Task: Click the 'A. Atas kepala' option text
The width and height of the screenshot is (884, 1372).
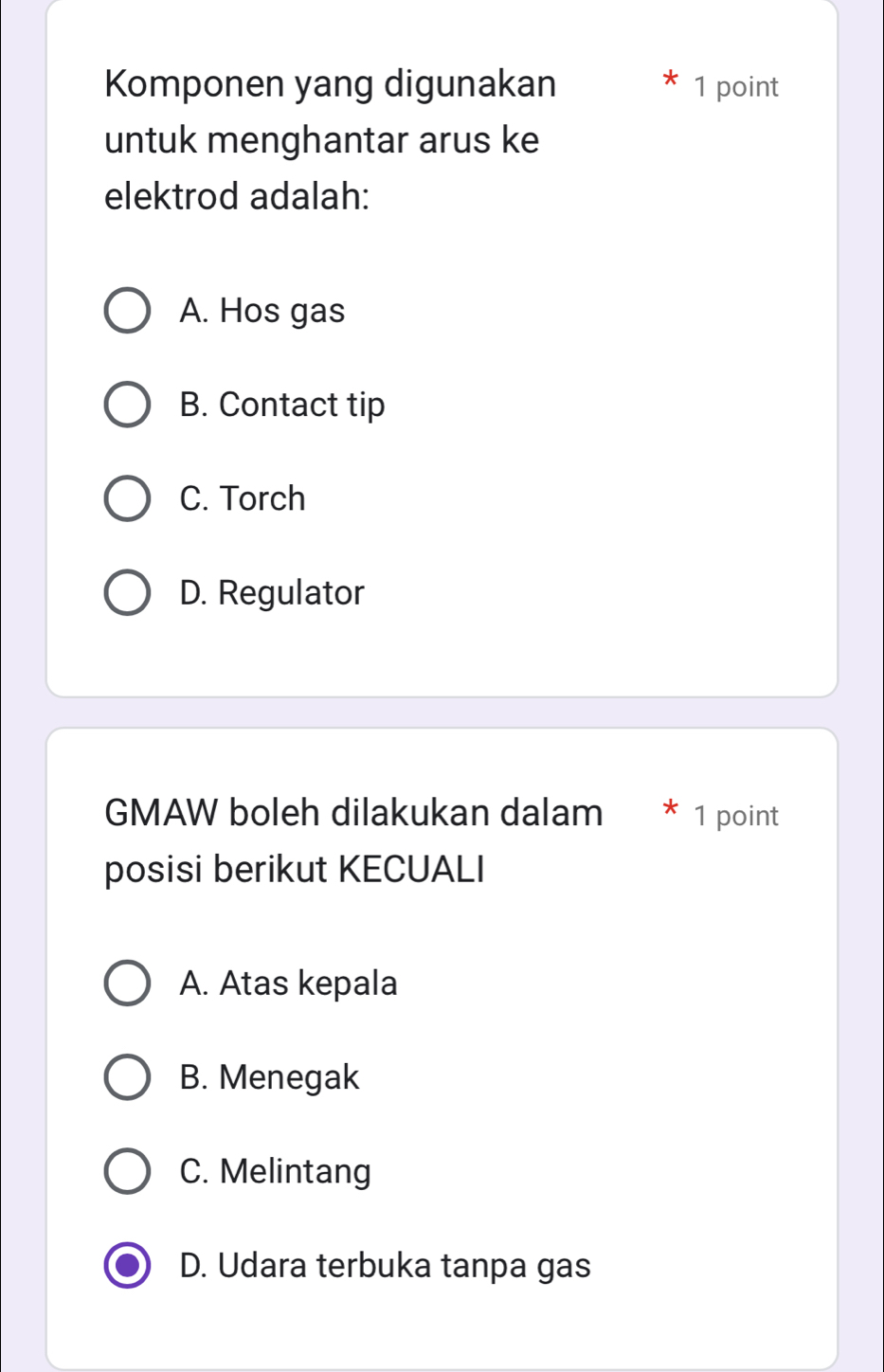Action: (x=288, y=983)
